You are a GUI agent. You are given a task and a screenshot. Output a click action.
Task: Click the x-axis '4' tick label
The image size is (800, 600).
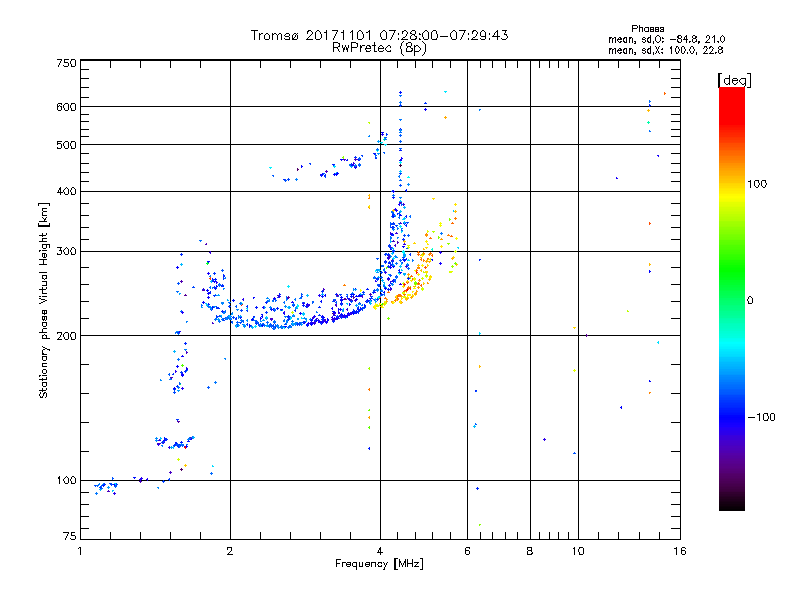tap(380, 551)
